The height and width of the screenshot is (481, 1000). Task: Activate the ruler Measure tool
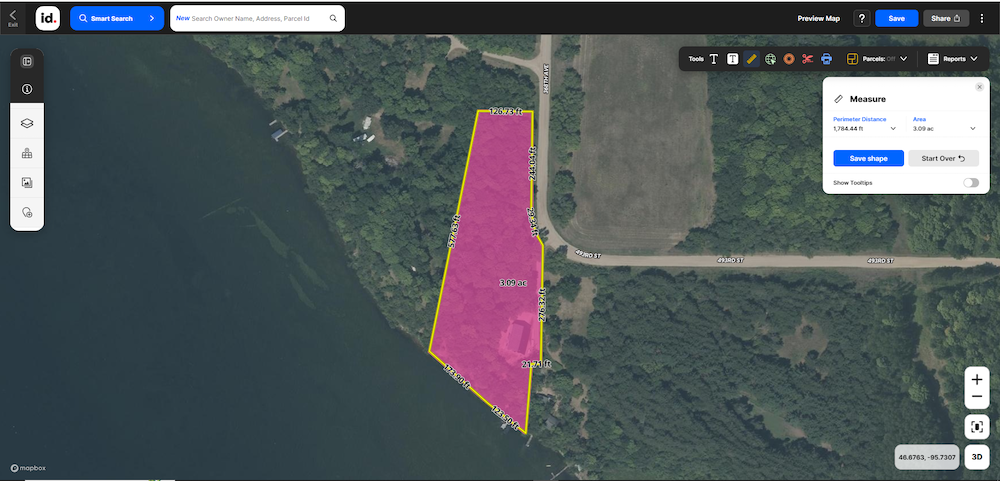click(x=751, y=59)
